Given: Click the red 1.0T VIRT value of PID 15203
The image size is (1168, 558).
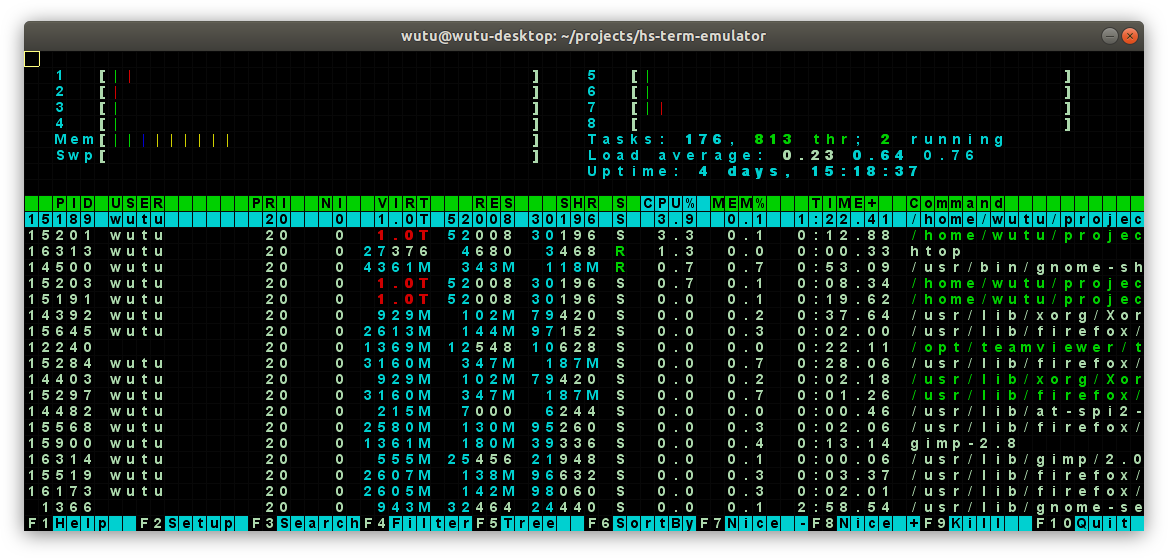Looking at the screenshot, I should click(x=404, y=283).
